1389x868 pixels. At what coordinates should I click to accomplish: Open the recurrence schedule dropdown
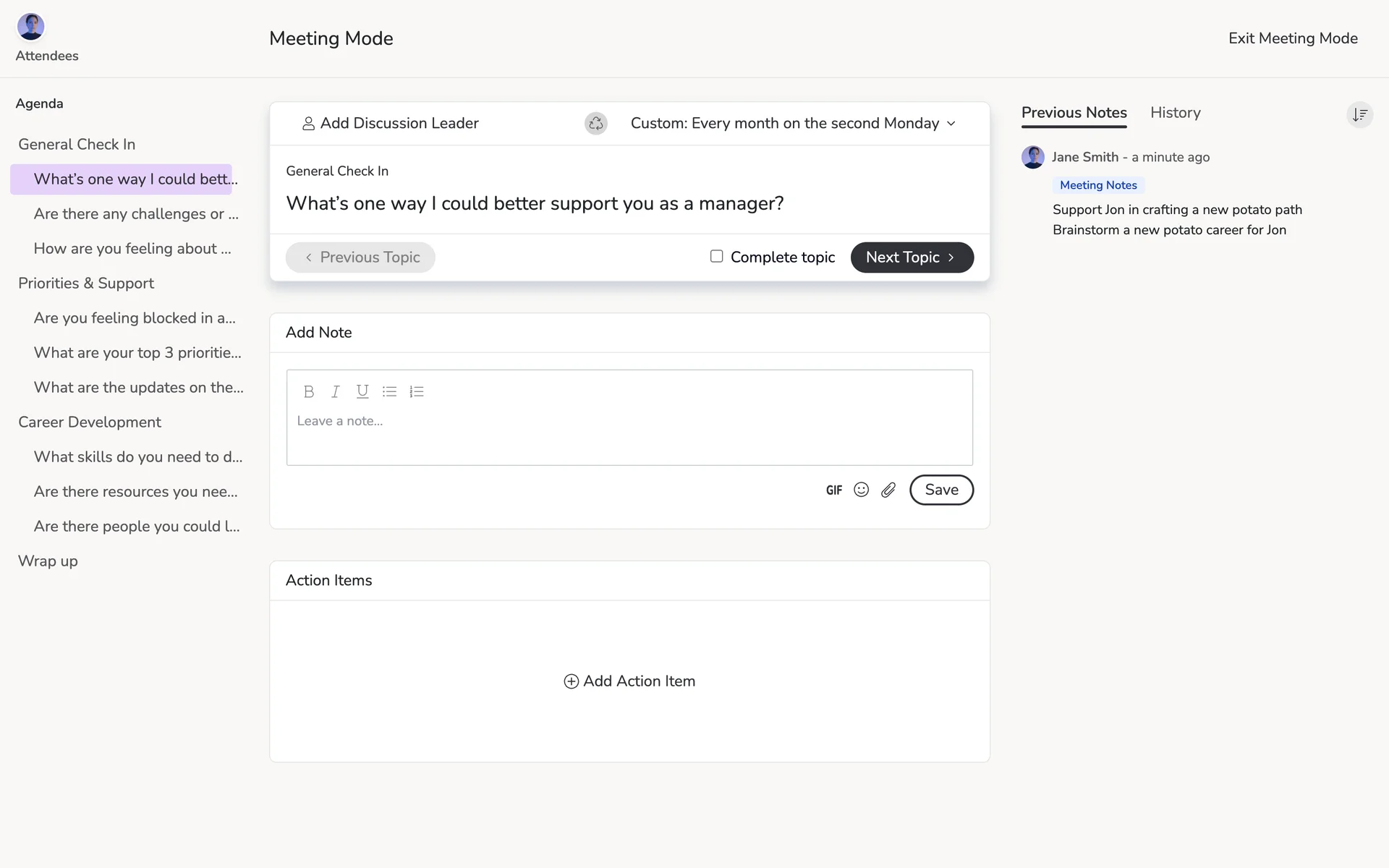click(793, 124)
